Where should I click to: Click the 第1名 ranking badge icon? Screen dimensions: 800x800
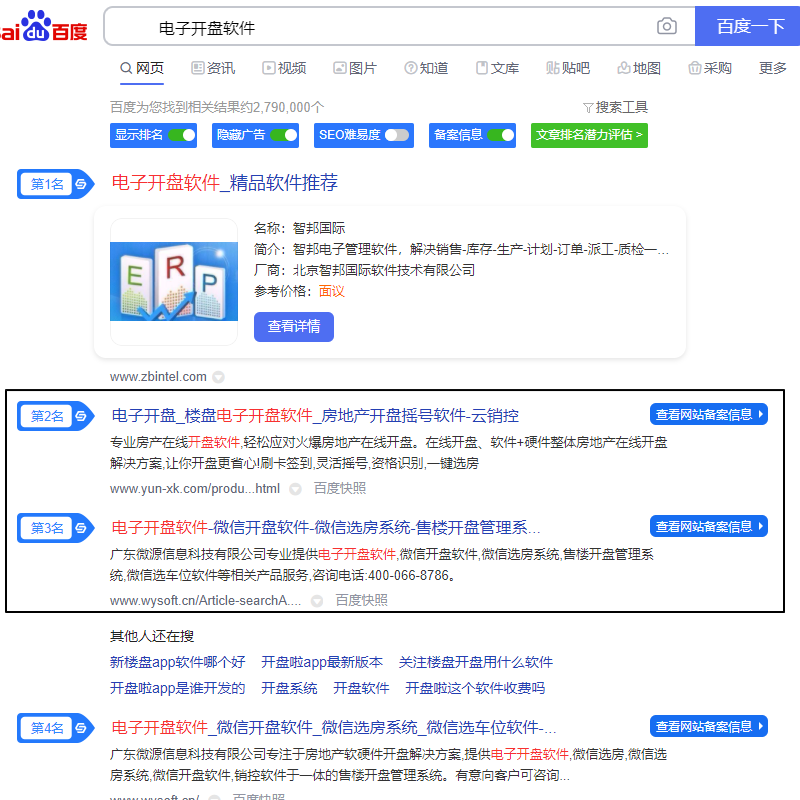point(56,184)
